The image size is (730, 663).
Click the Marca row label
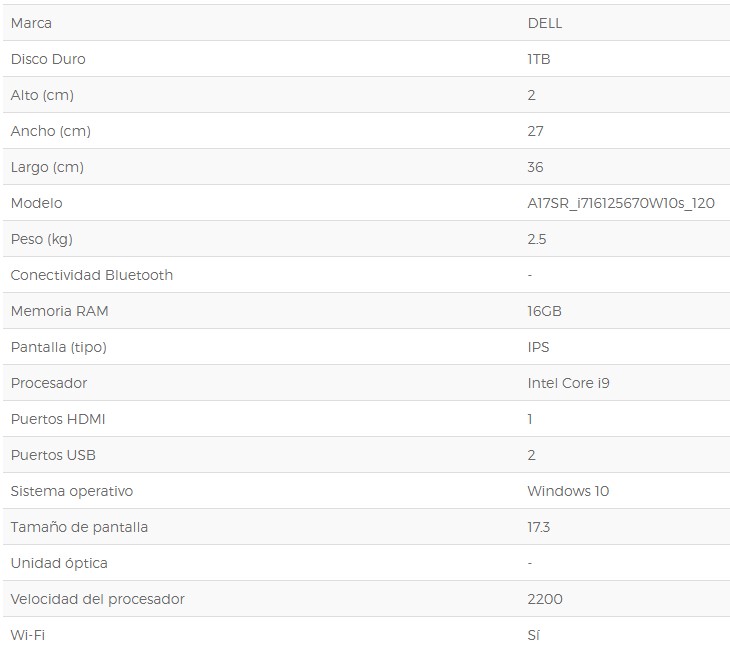pos(31,23)
